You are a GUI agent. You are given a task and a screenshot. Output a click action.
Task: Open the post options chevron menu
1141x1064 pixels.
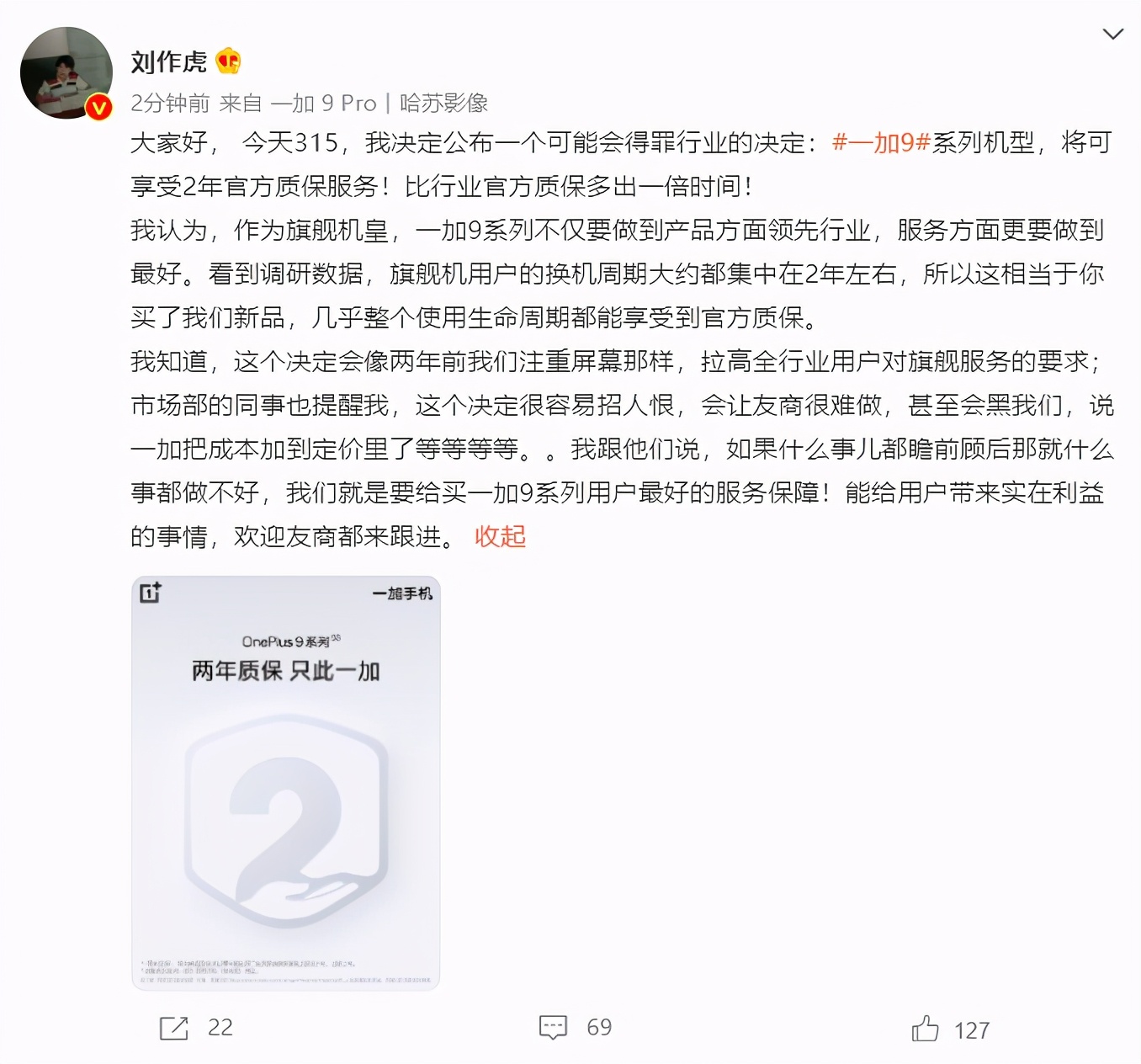click(x=1112, y=35)
